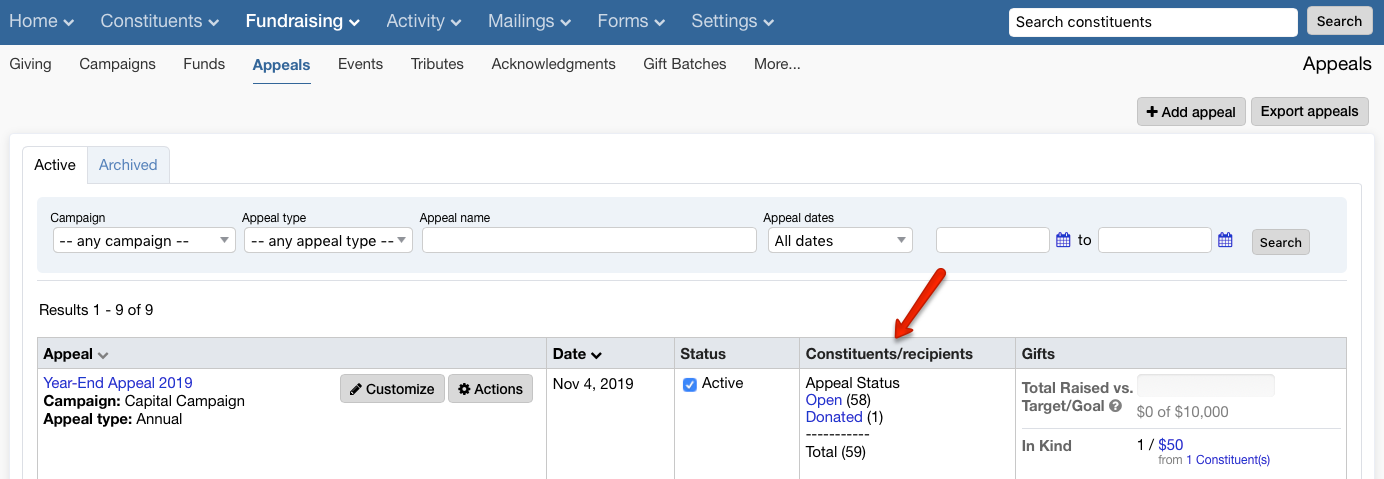Click the $50 In Kind link
Screen dimensions: 1384x479
tap(1171, 445)
